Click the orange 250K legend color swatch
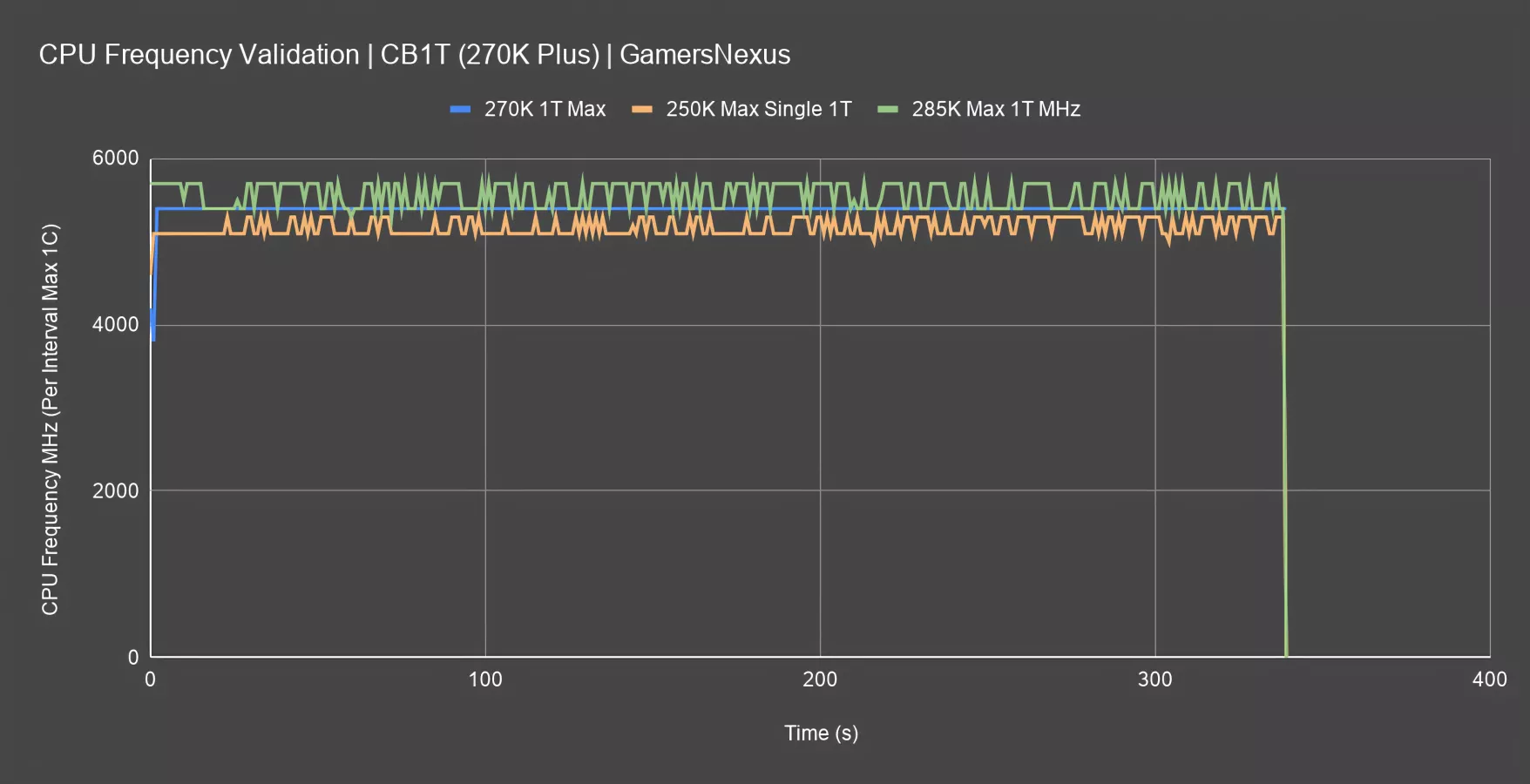 tap(642, 110)
